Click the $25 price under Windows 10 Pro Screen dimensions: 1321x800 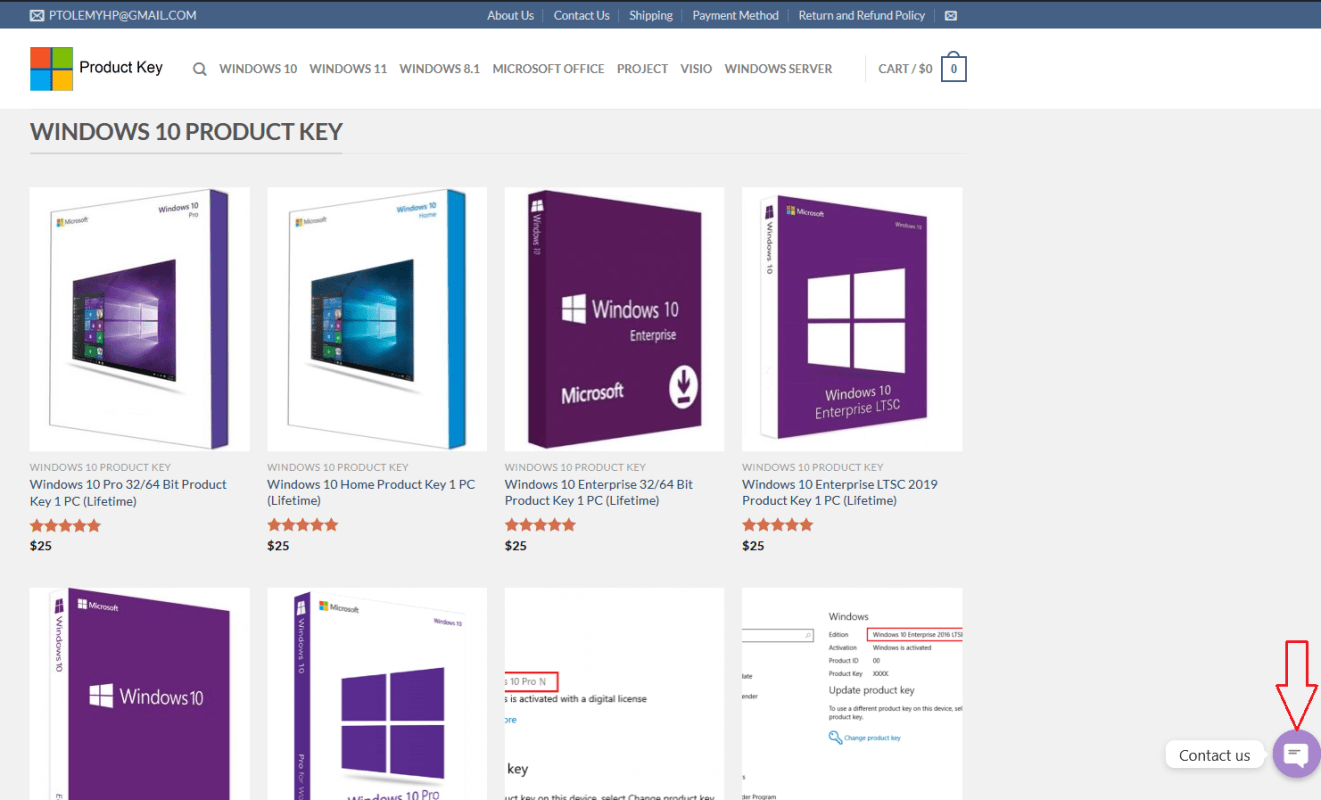(41, 546)
